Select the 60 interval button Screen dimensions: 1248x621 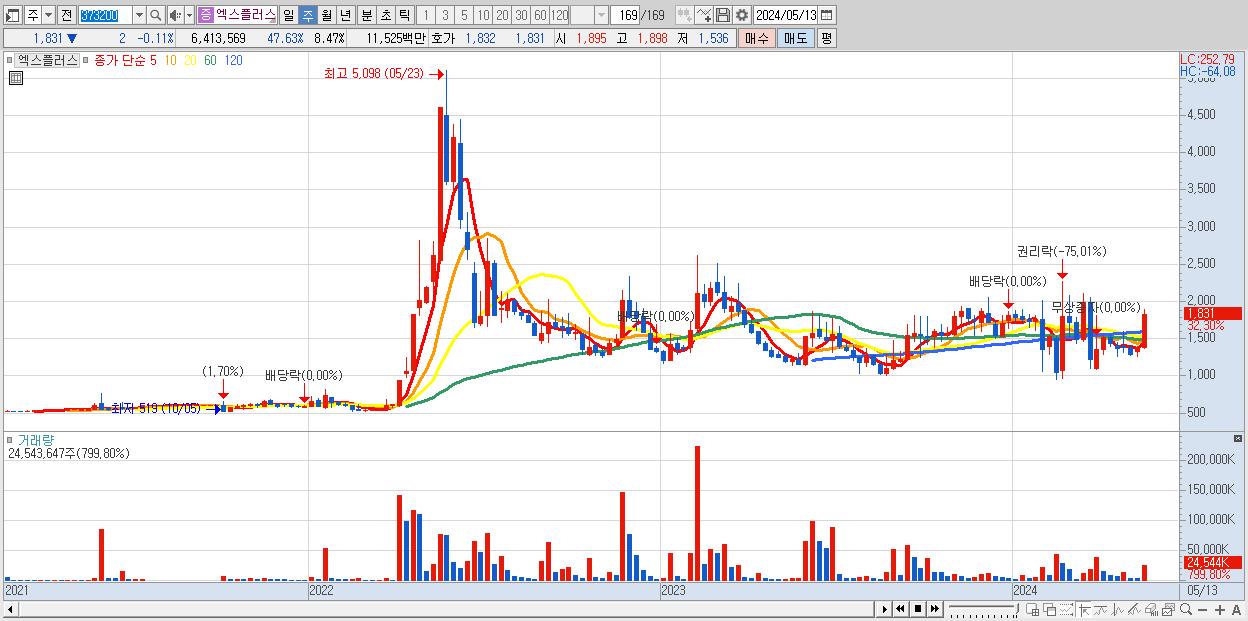click(x=540, y=15)
